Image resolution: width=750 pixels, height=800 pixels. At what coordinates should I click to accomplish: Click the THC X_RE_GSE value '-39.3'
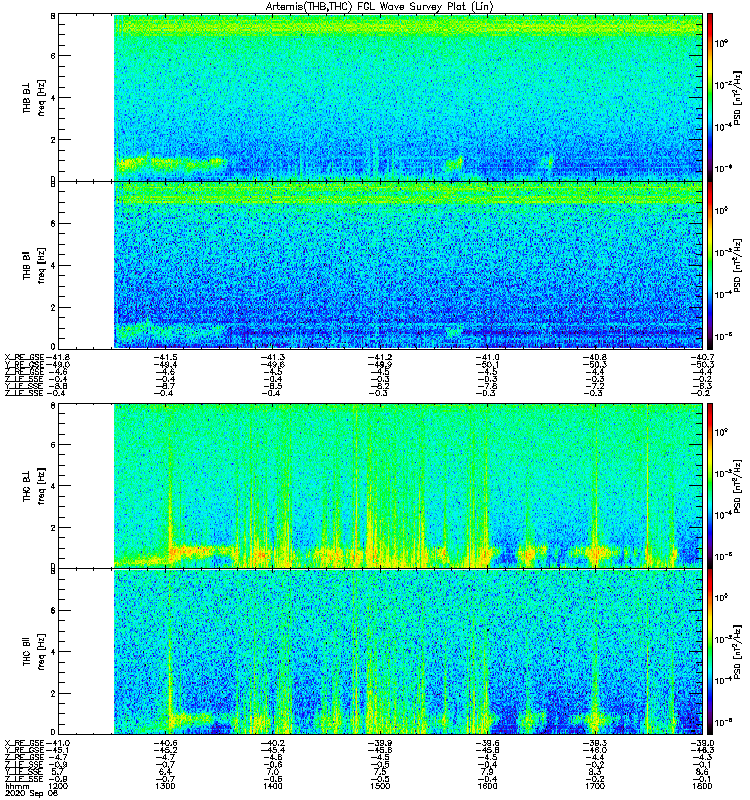tap(595, 743)
